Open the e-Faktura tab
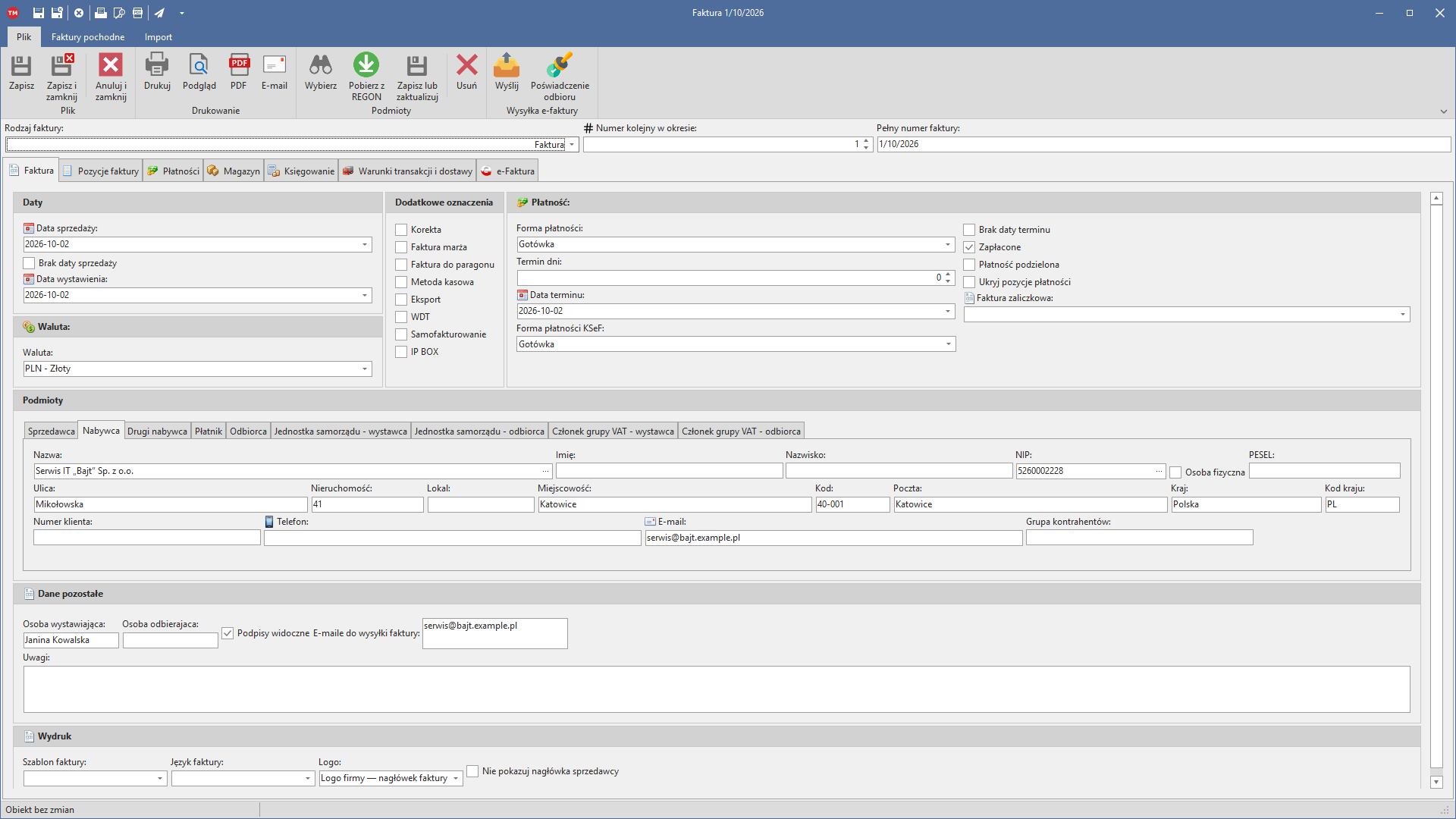 coord(507,171)
